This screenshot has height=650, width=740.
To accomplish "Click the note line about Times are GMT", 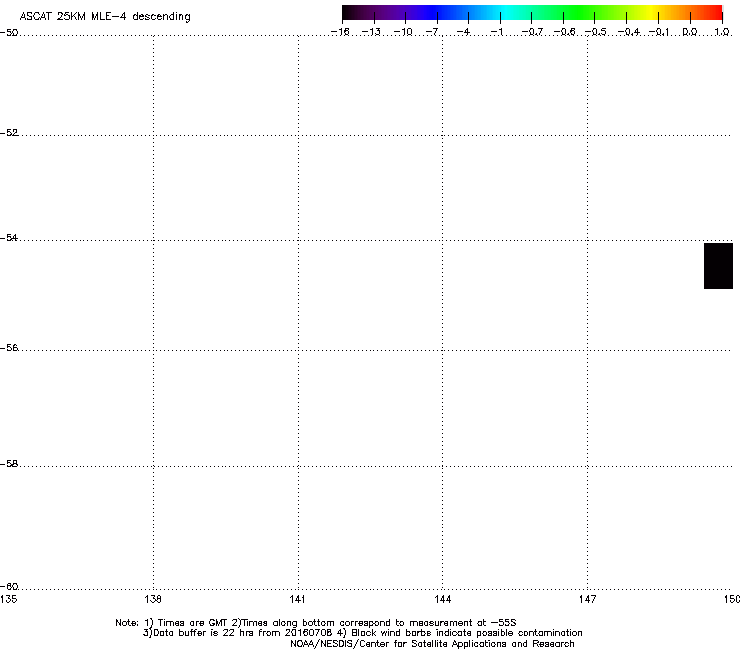I will [x=316, y=623].
